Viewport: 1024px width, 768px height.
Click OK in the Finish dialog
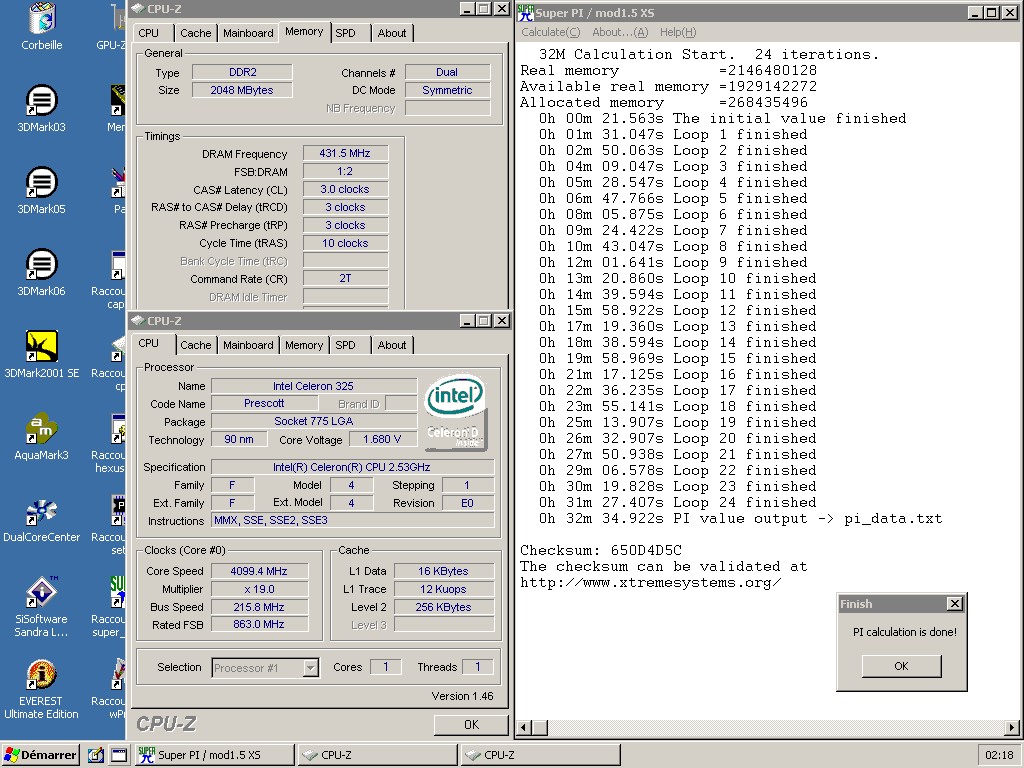901,666
